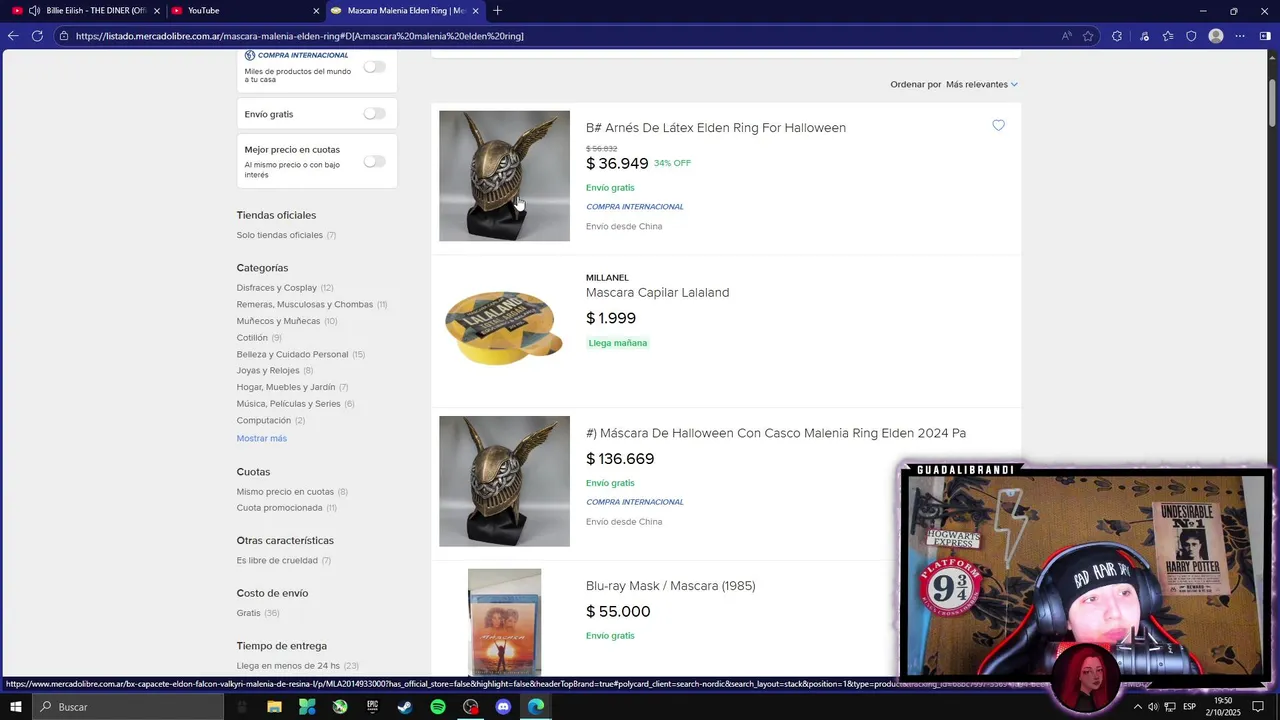The height and width of the screenshot is (720, 1280).
Task: Click the Lalaland hair mask product image
Action: pyautogui.click(x=504, y=328)
